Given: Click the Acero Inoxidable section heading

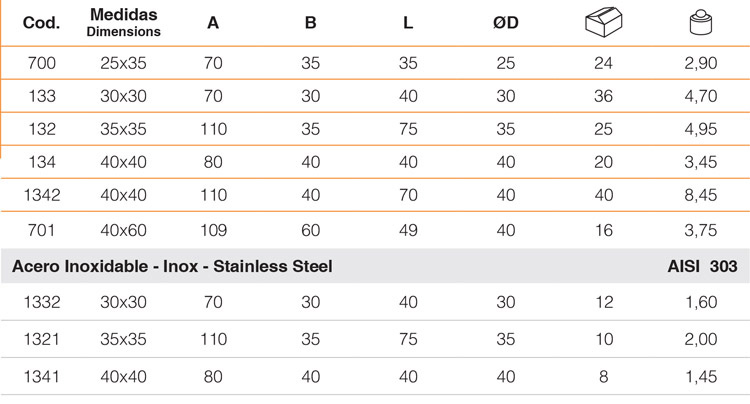Looking at the screenshot, I should (172, 266).
